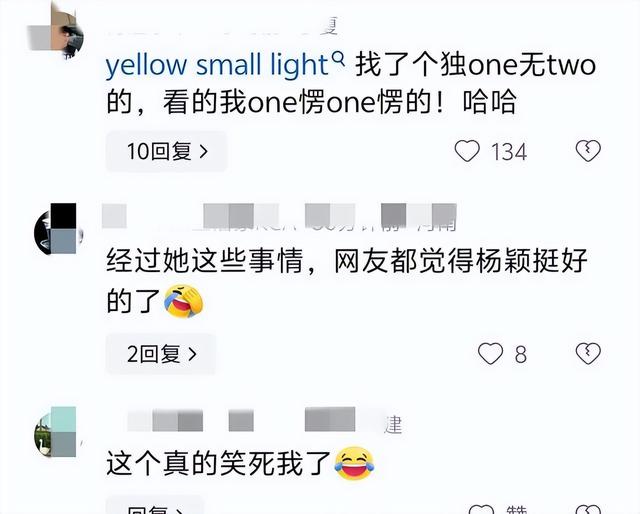Click the 134 like count number
This screenshot has width=640, height=514.
tap(509, 152)
